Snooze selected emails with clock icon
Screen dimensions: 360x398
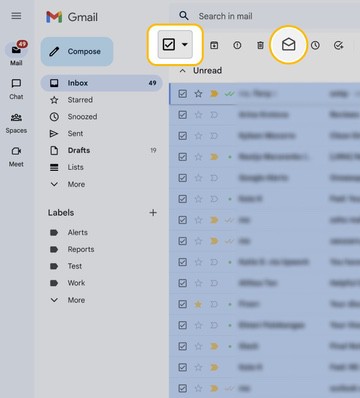tap(315, 45)
